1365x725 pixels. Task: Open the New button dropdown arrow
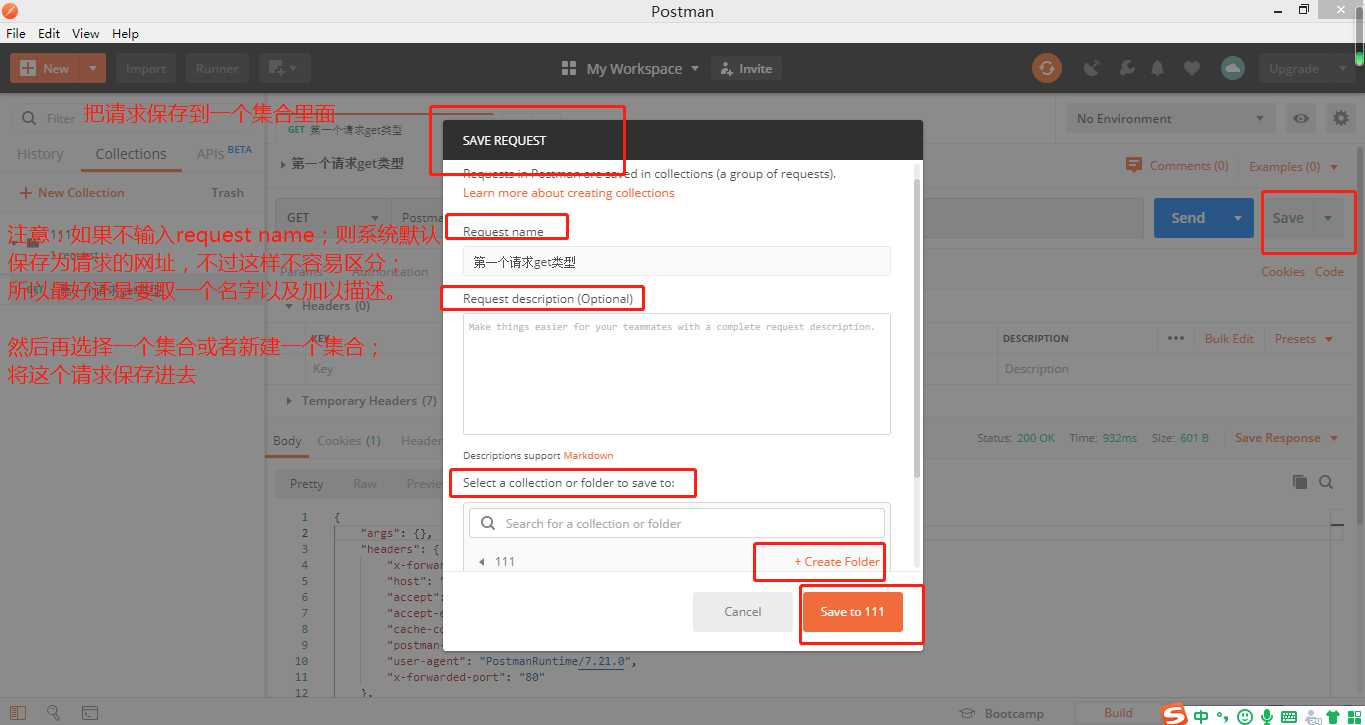point(93,68)
